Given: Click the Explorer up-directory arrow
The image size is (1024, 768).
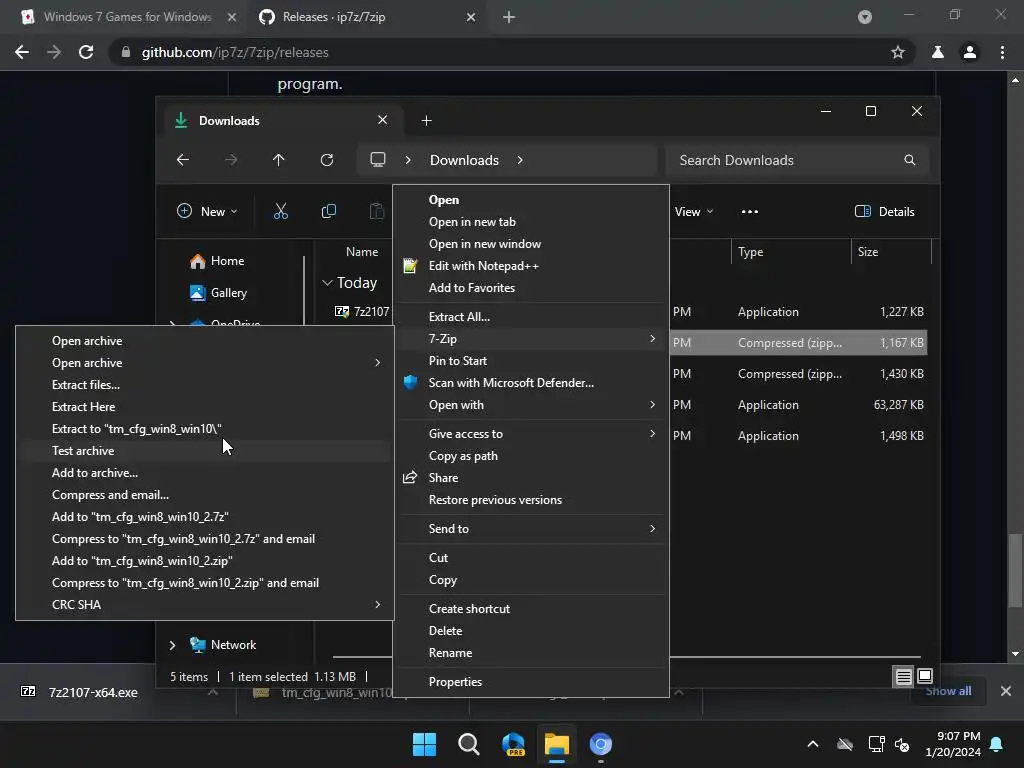Looking at the screenshot, I should [x=279, y=160].
